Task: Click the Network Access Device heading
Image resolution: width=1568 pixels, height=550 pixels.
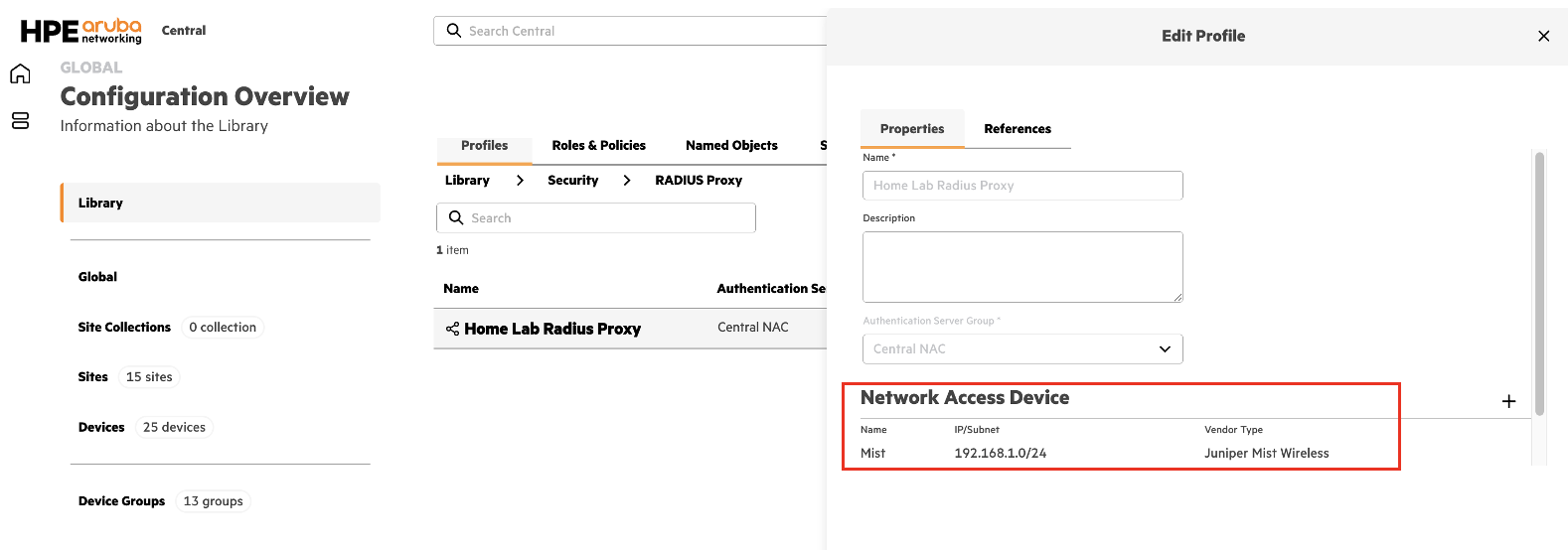Action: point(965,397)
